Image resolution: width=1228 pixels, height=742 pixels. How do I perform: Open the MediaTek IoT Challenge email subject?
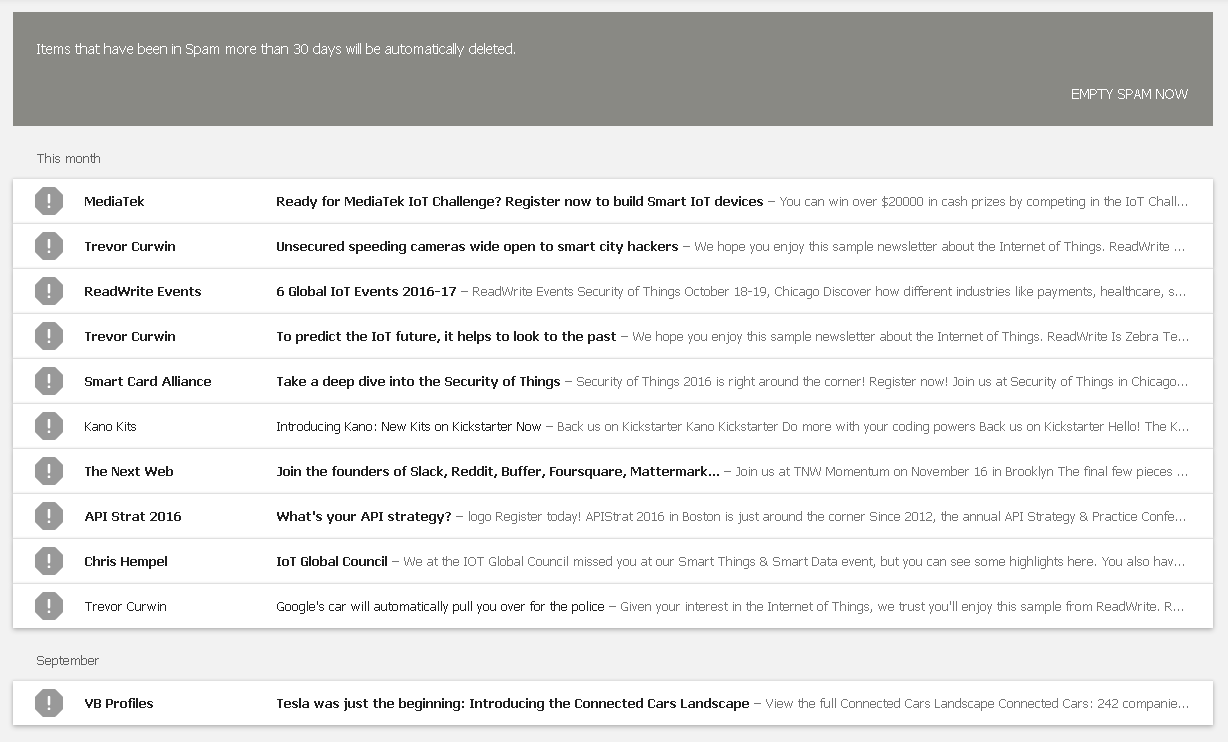point(519,201)
